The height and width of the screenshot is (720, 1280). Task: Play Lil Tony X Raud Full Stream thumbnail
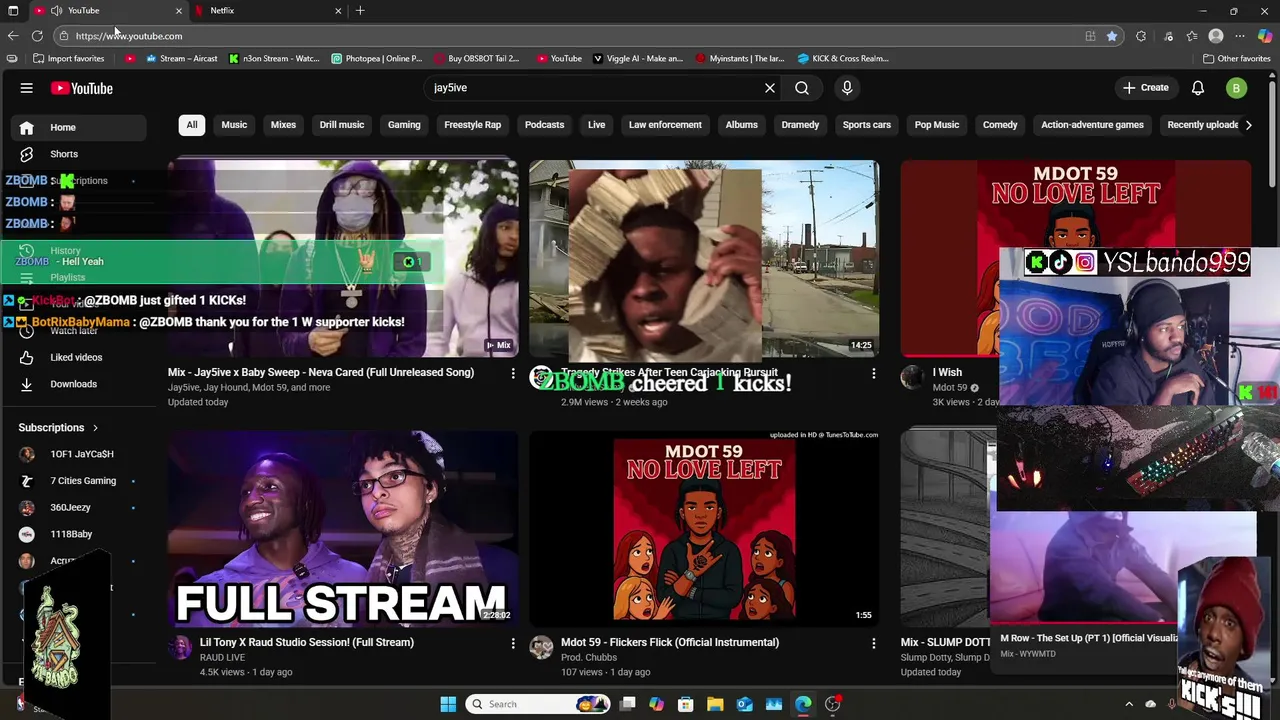point(343,528)
